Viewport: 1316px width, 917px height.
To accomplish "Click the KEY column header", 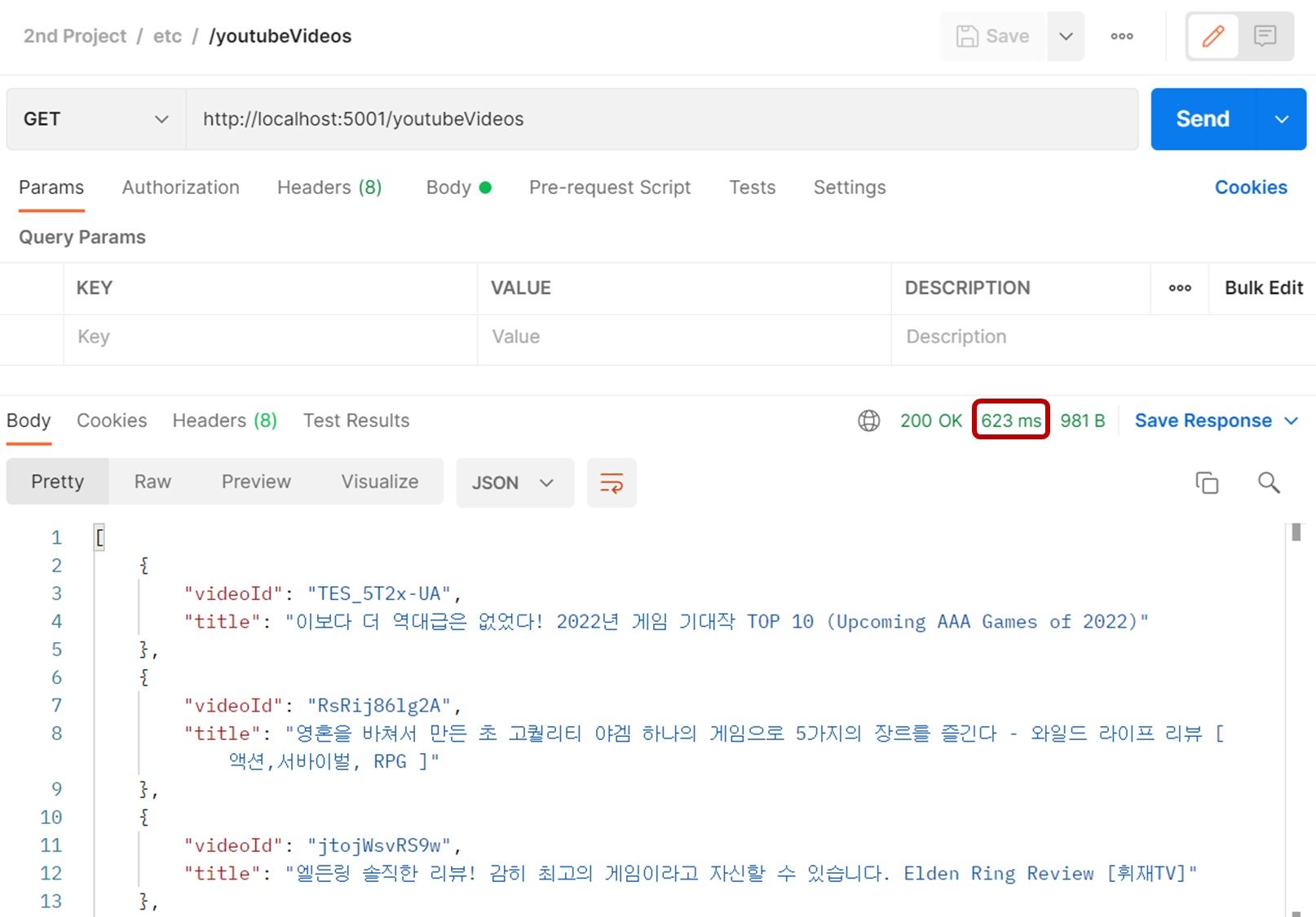I will click(95, 288).
